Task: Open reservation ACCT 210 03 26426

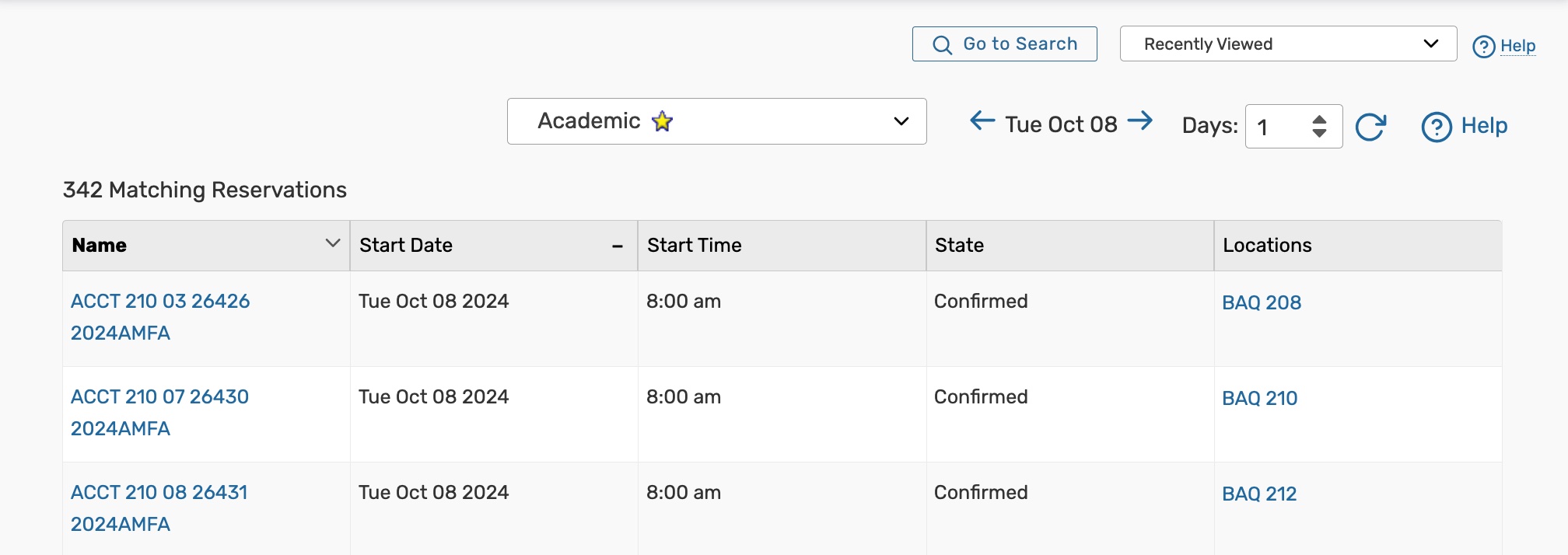Action: [160, 302]
